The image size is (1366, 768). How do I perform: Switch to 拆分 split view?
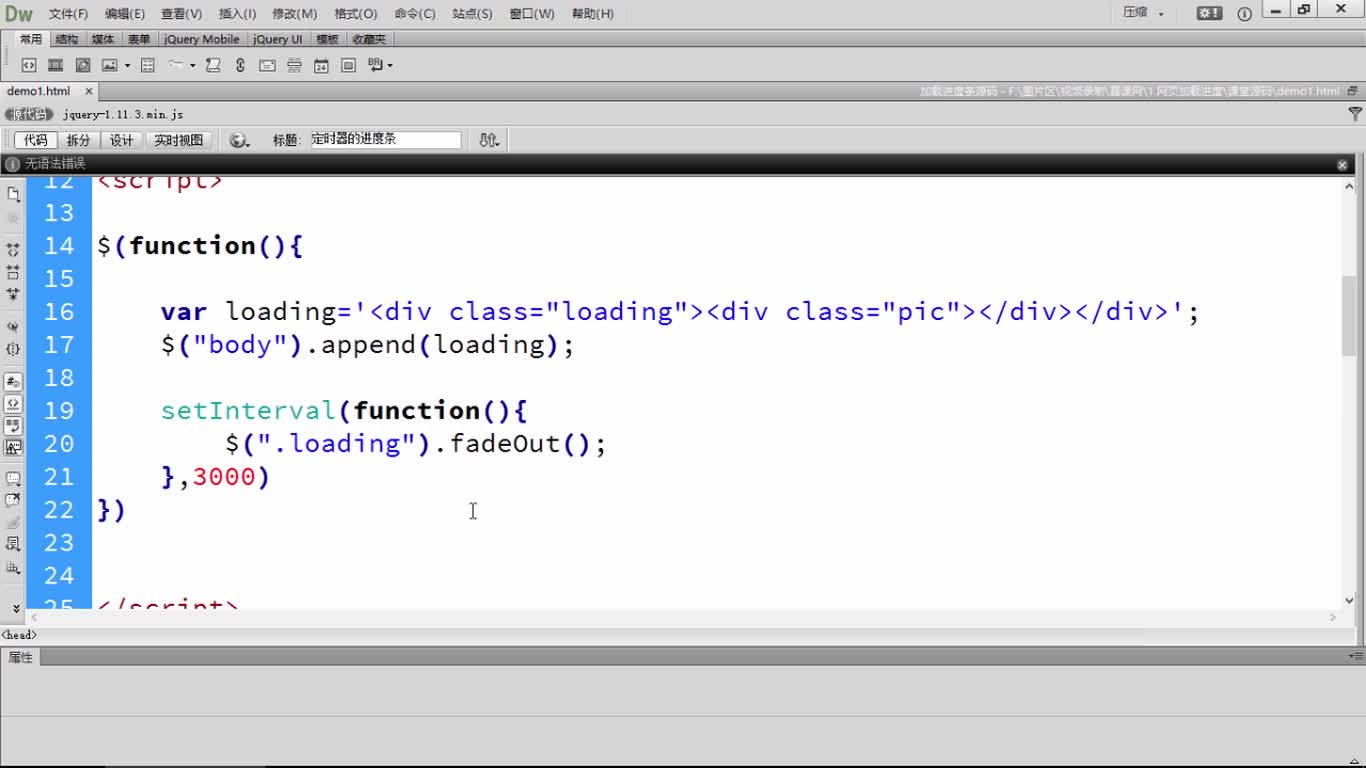(78, 141)
